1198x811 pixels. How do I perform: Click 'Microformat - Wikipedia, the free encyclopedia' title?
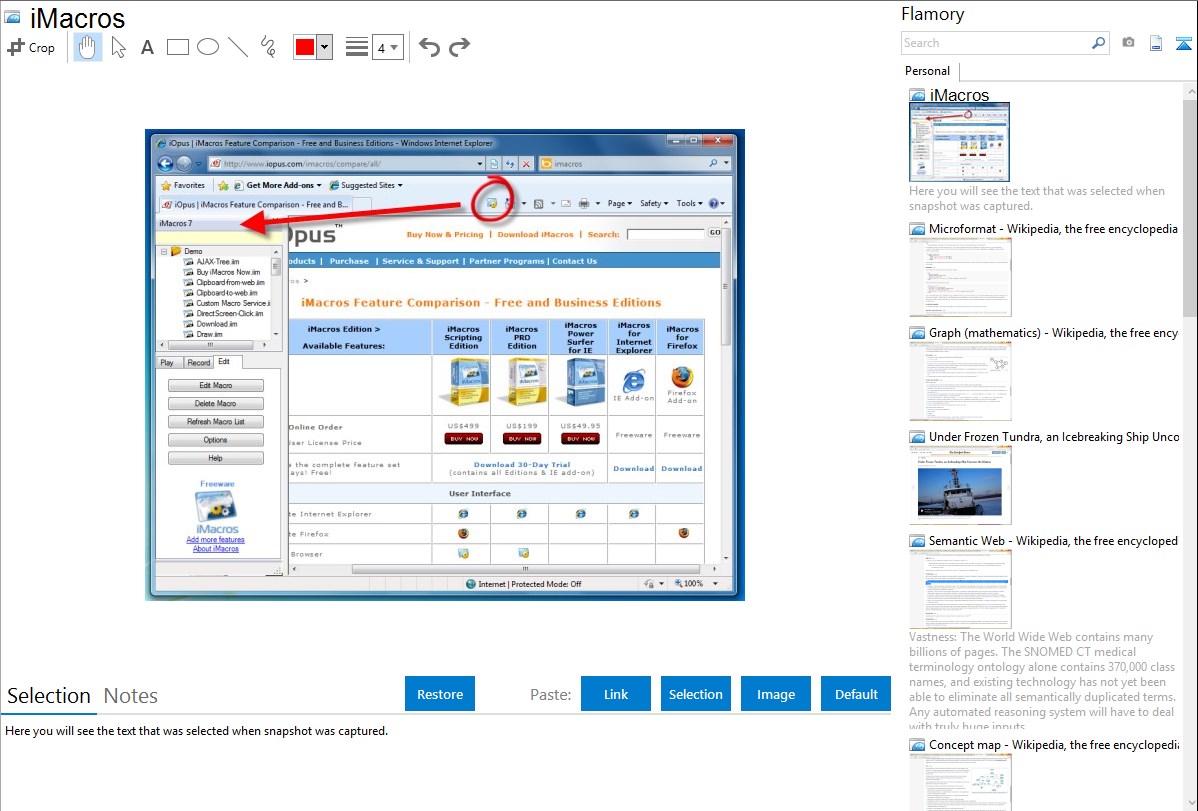pos(1053,229)
